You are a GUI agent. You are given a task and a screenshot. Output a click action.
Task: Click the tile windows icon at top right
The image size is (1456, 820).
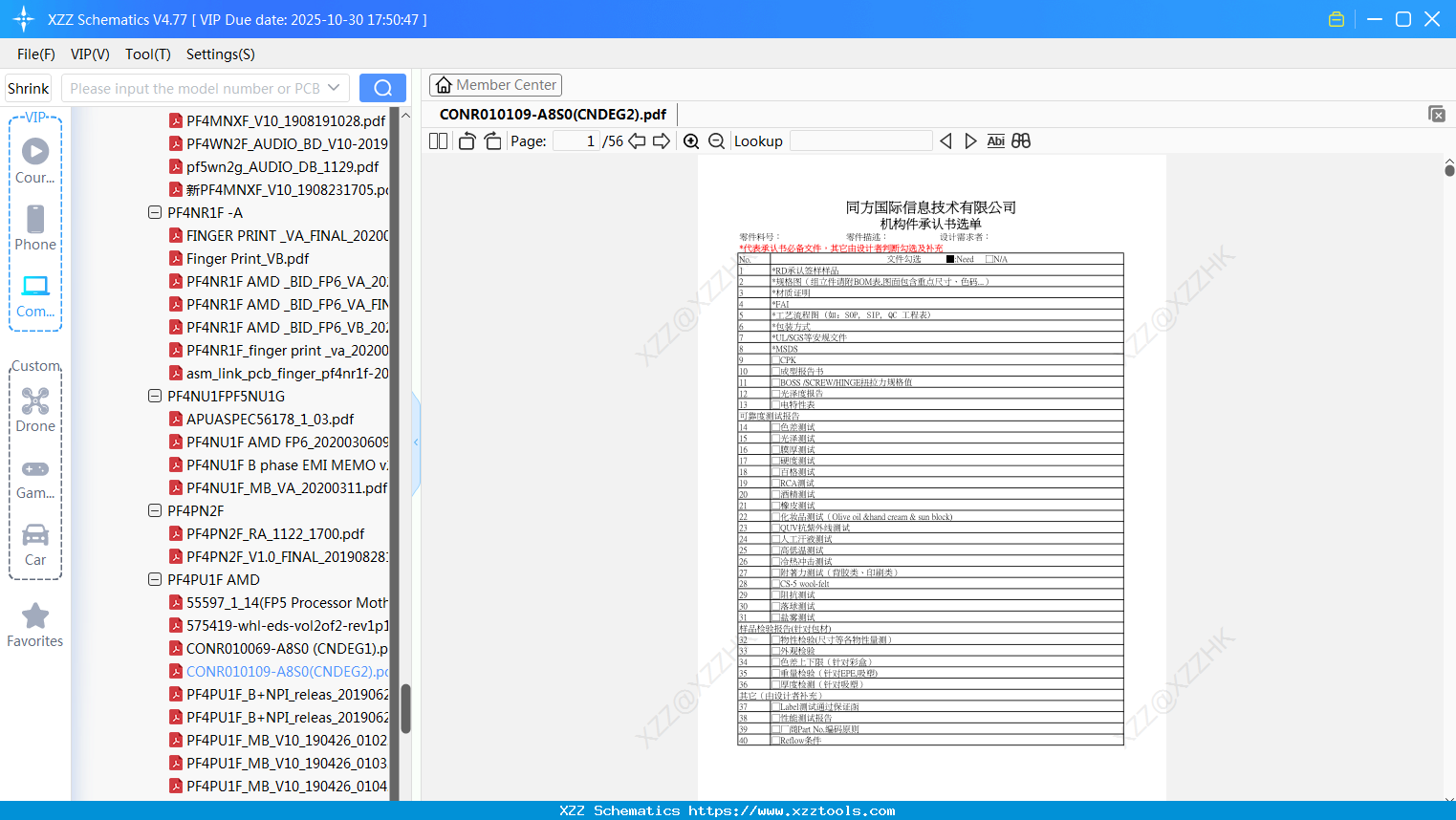pos(1437,114)
